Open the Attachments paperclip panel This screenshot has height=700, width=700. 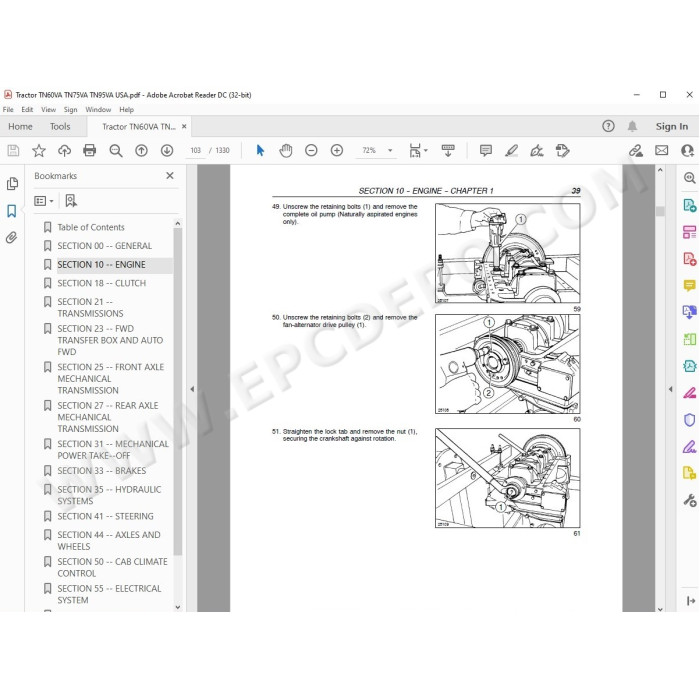[x=12, y=237]
